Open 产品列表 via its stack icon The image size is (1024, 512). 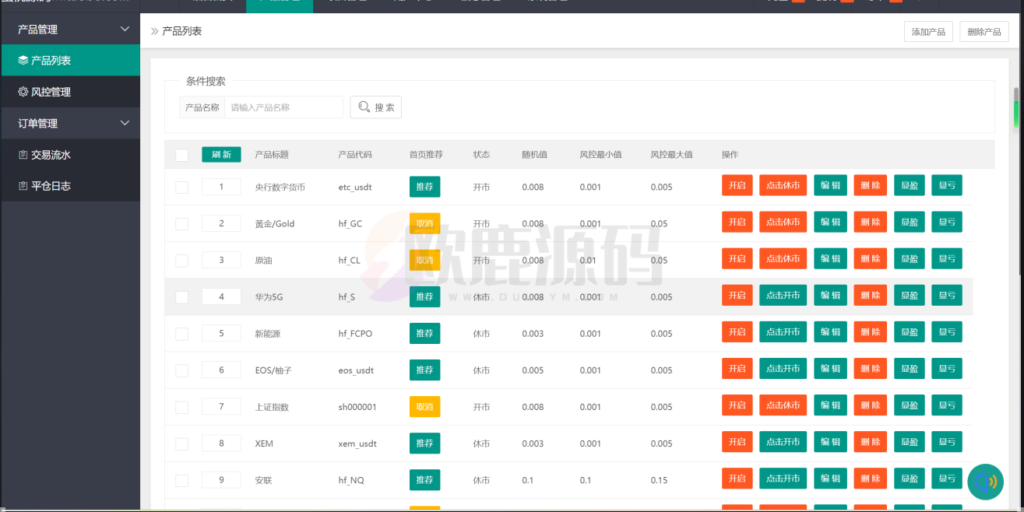coord(22,61)
